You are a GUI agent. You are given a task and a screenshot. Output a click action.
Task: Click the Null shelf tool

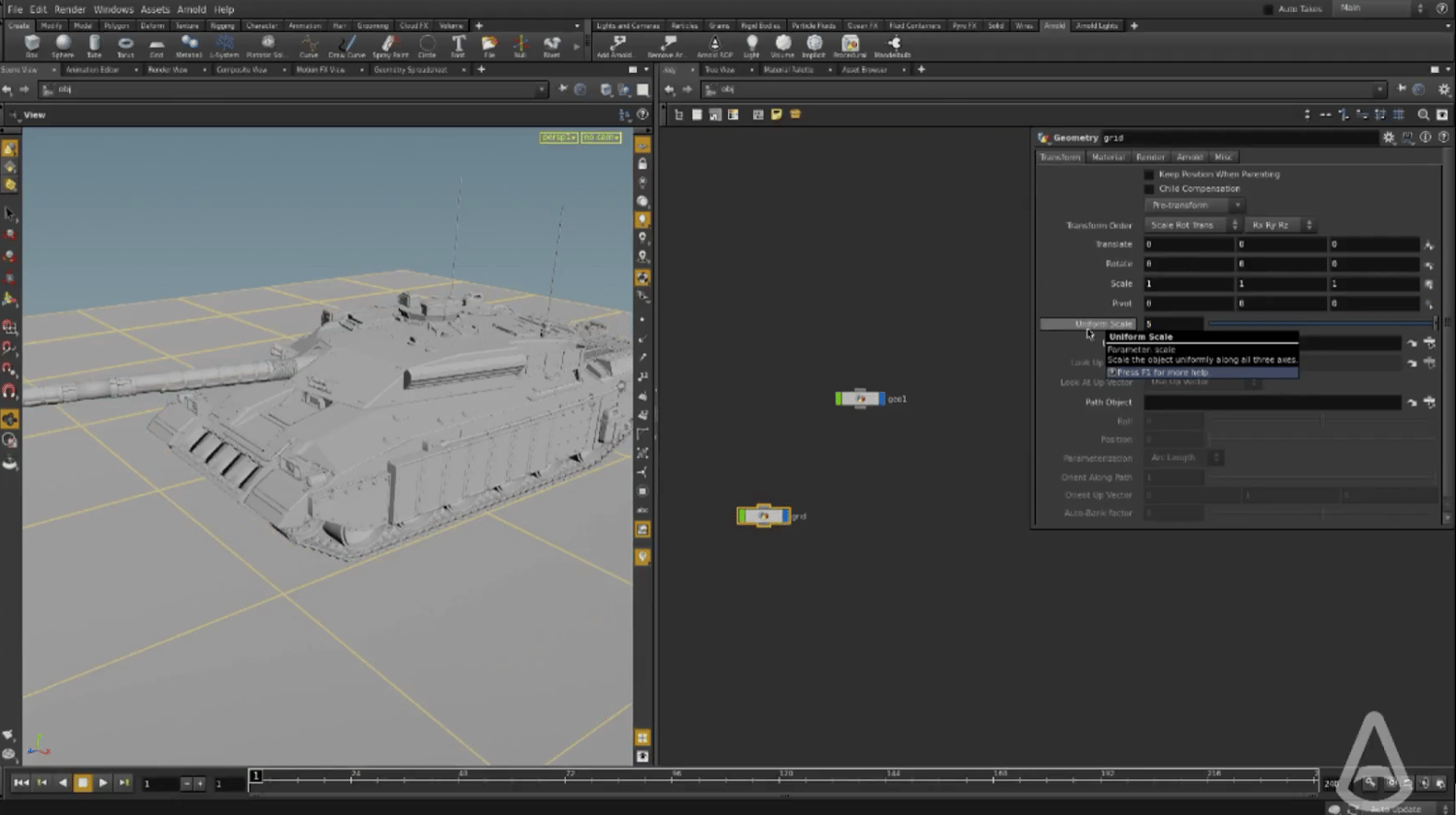pos(519,45)
